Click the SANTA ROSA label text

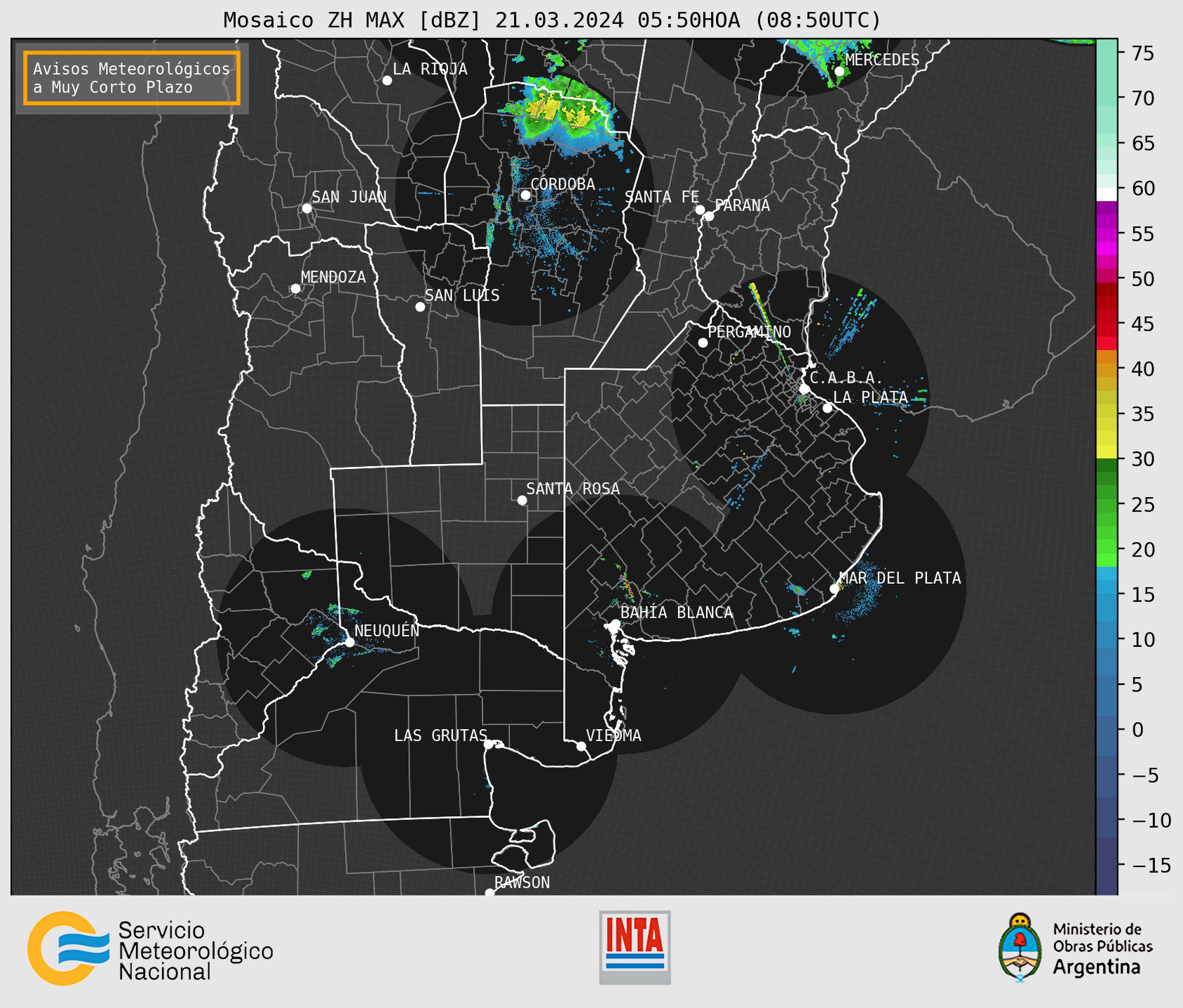click(573, 489)
